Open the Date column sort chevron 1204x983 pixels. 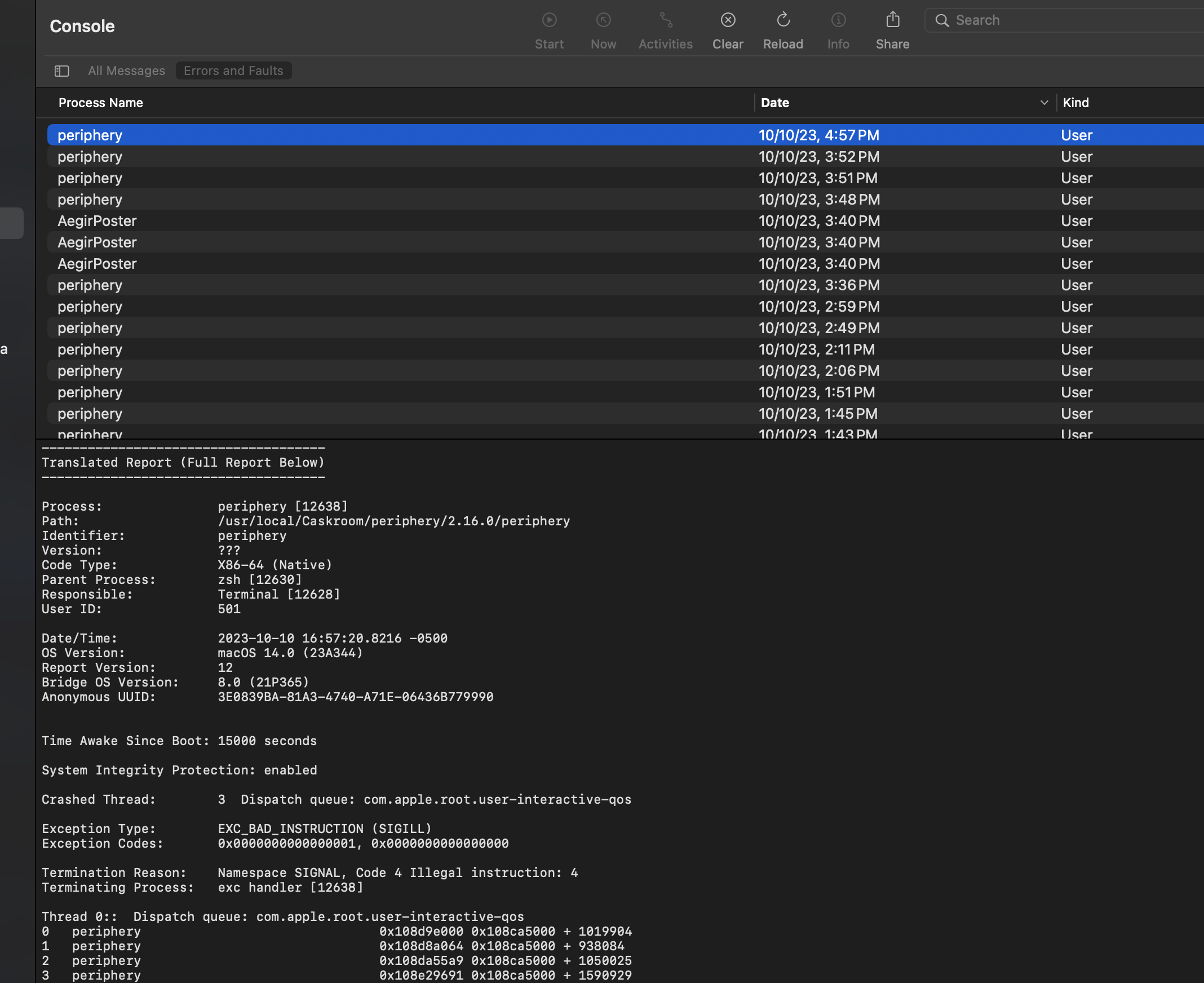coord(1045,103)
